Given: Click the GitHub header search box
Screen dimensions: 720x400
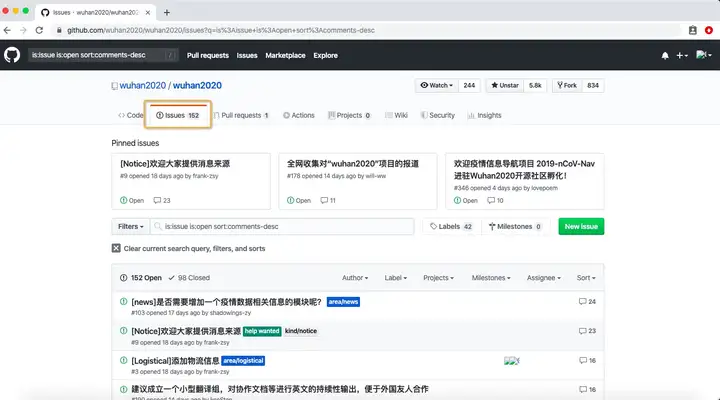Looking at the screenshot, I should tap(102, 55).
